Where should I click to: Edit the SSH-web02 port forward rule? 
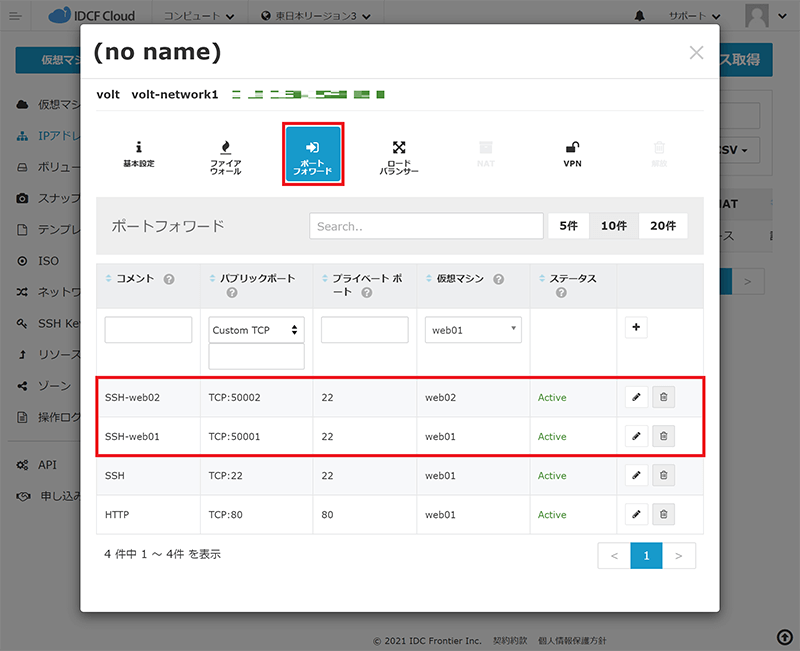(635, 397)
